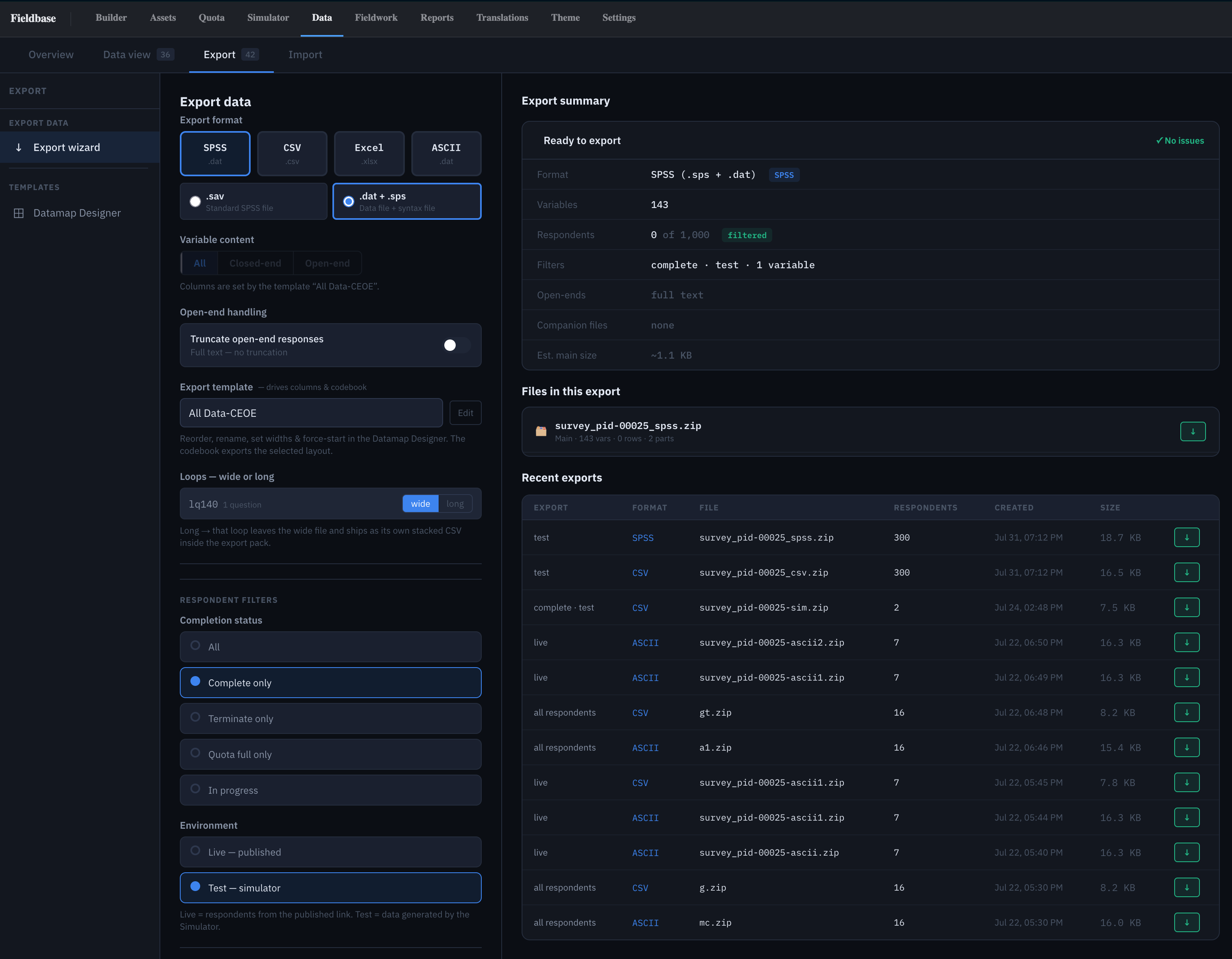Download the 7.8 KB CSV export
Viewport: 1232px width, 959px height.
click(1186, 782)
